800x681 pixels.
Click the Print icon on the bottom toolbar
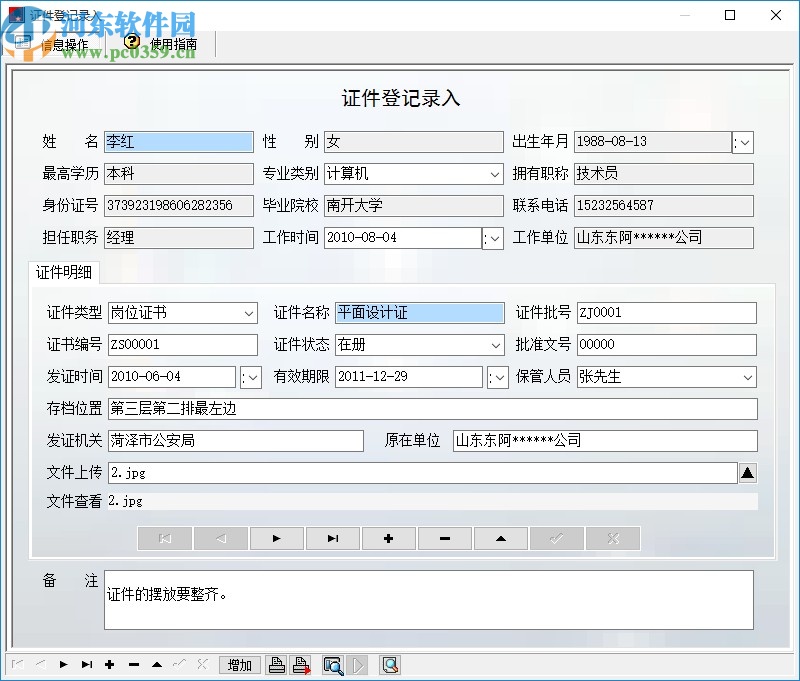coord(277,664)
